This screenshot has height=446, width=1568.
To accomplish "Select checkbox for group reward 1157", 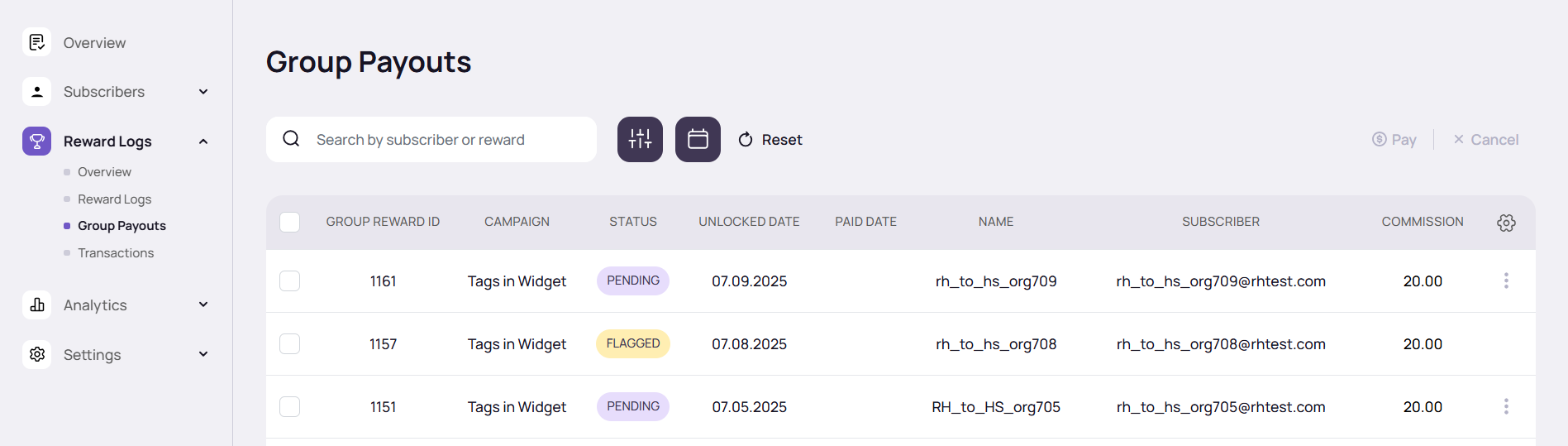I will coord(290,344).
